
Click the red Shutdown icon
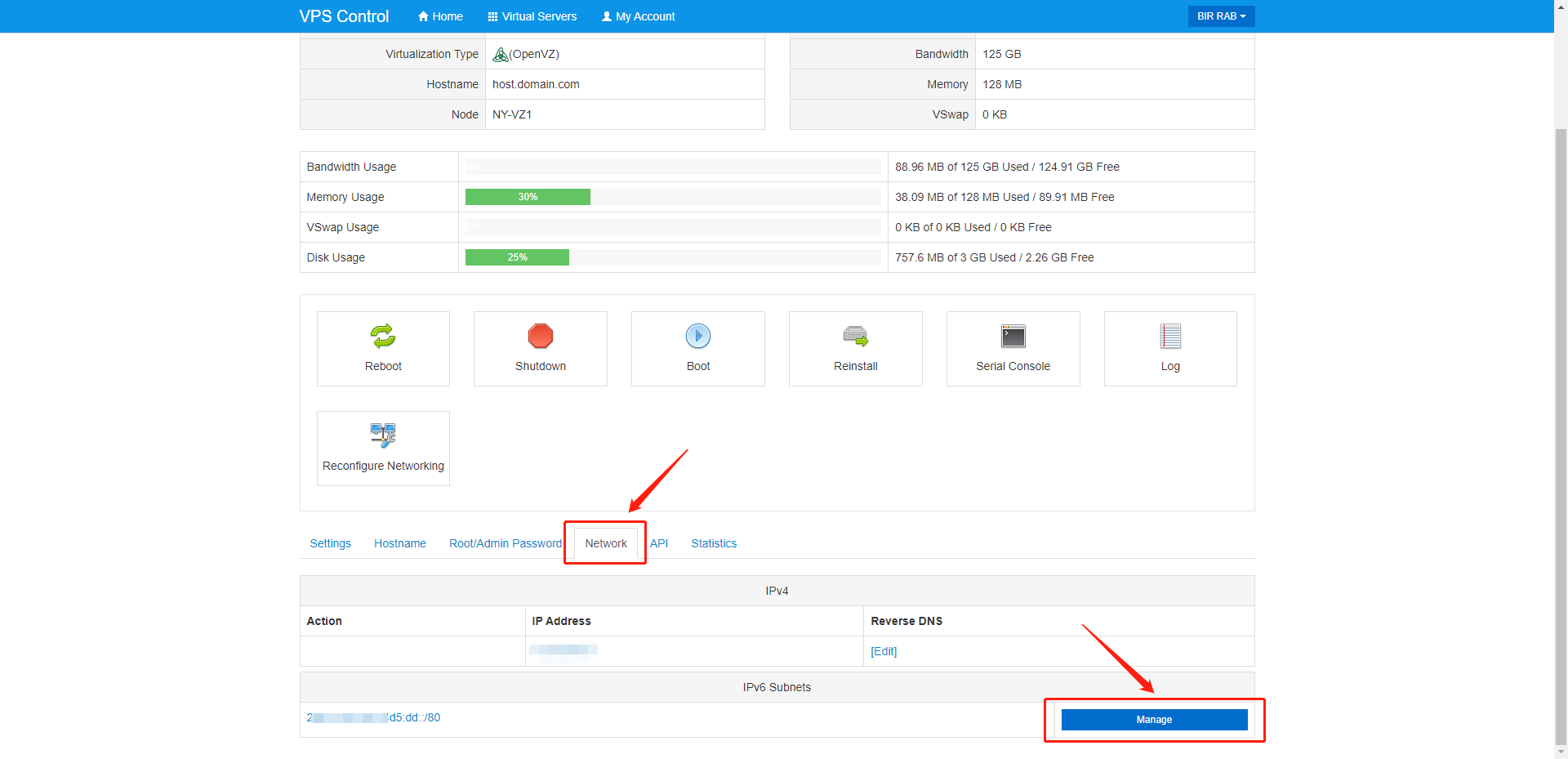click(x=541, y=336)
